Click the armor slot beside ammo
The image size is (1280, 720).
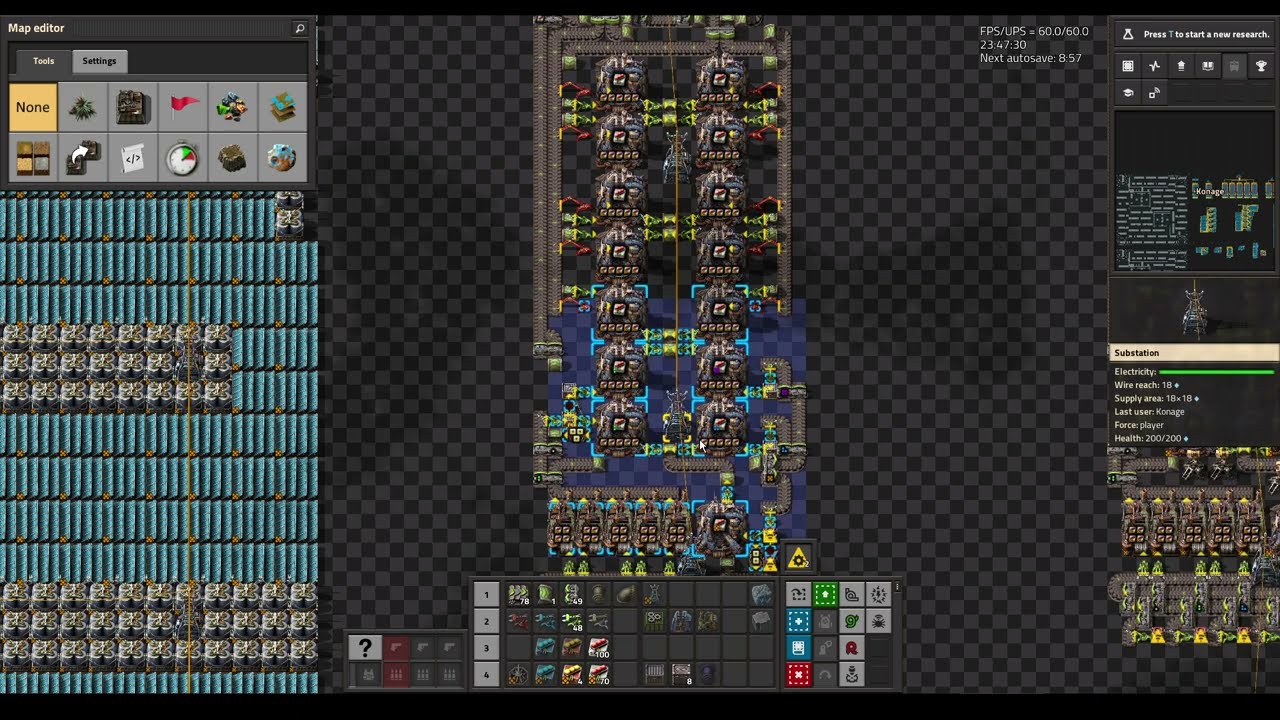click(368, 675)
